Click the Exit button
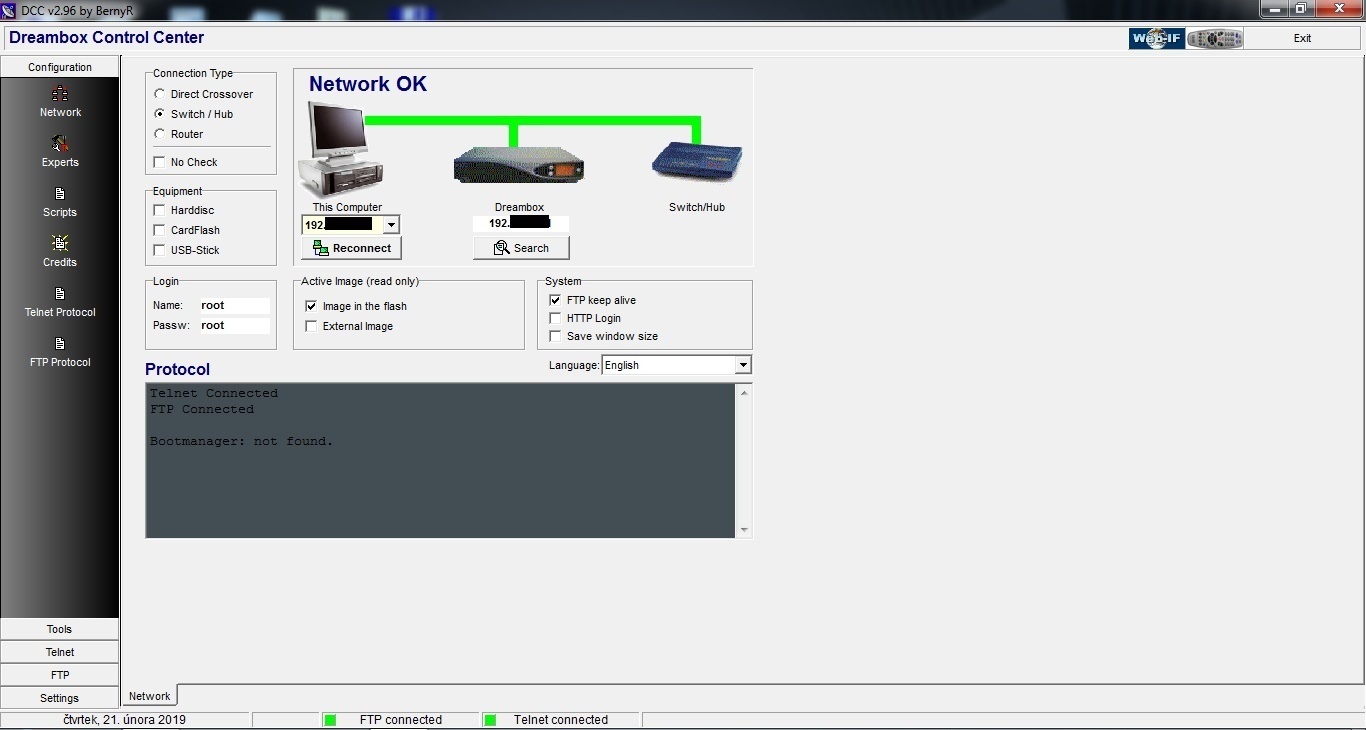Screen dimensions: 1366x730 [x=1302, y=38]
